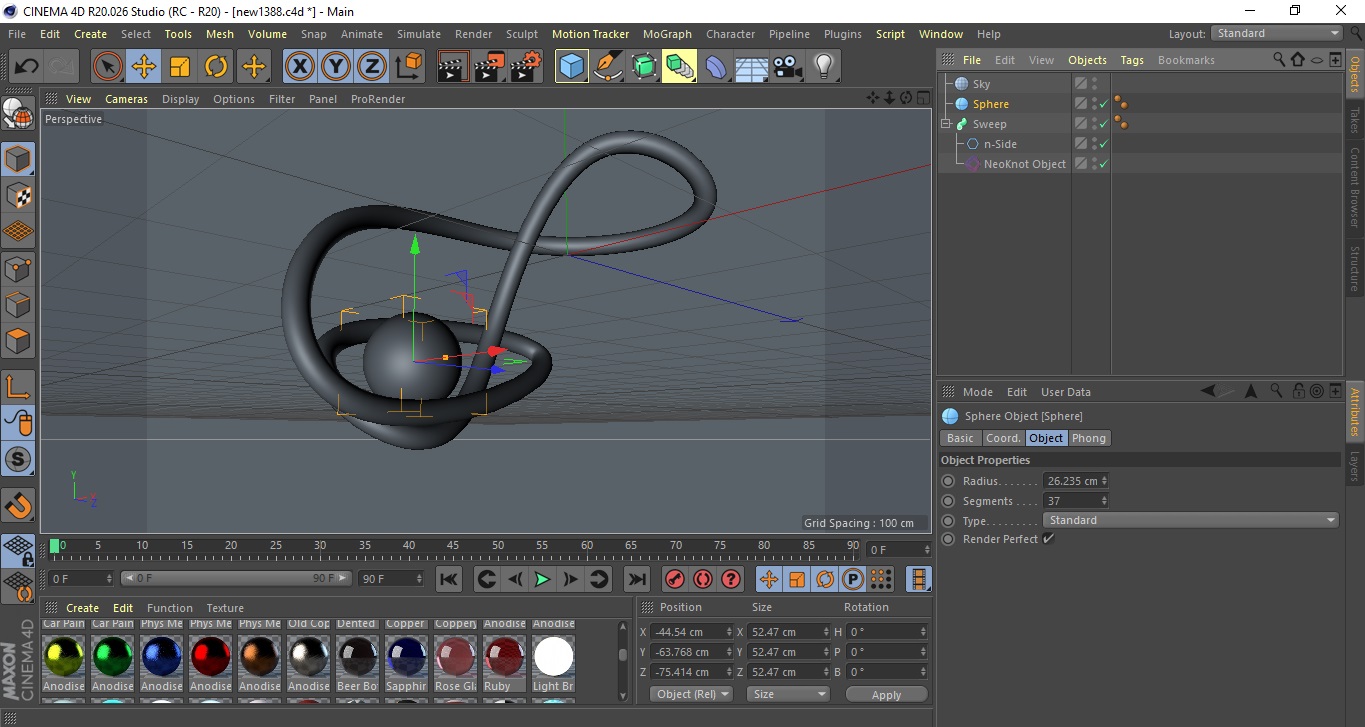
Task: Add a Camera object
Action: (x=787, y=67)
